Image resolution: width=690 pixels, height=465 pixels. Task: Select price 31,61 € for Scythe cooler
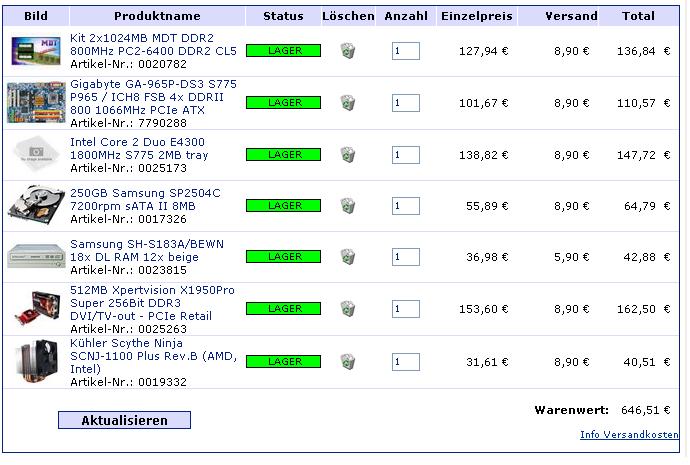[x=487, y=362]
